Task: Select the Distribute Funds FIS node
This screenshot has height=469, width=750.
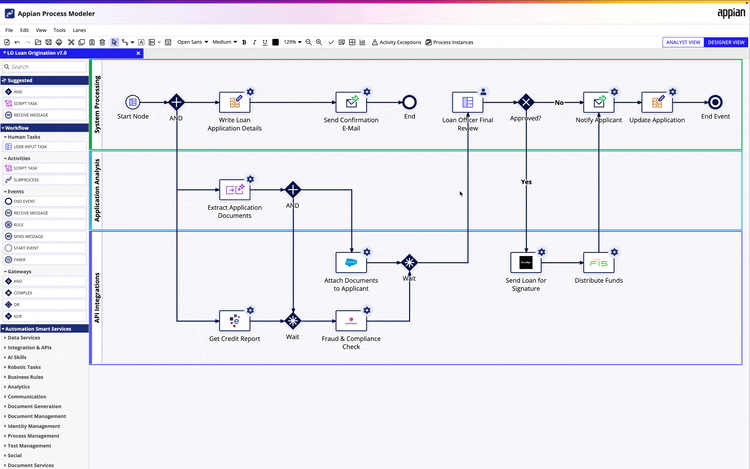Action: [x=598, y=262]
